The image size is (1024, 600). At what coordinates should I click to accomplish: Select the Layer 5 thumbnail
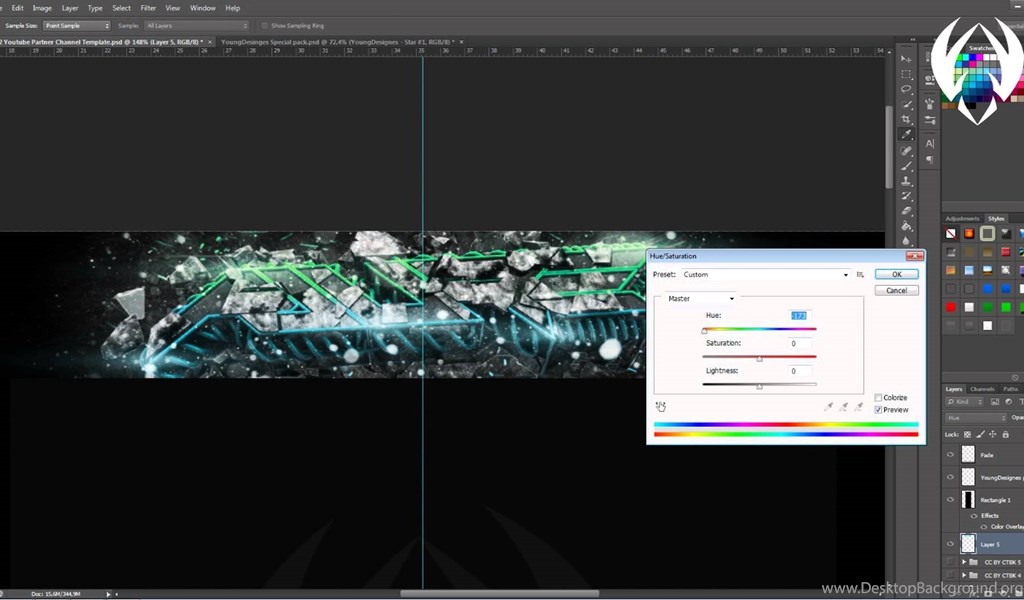pos(968,543)
